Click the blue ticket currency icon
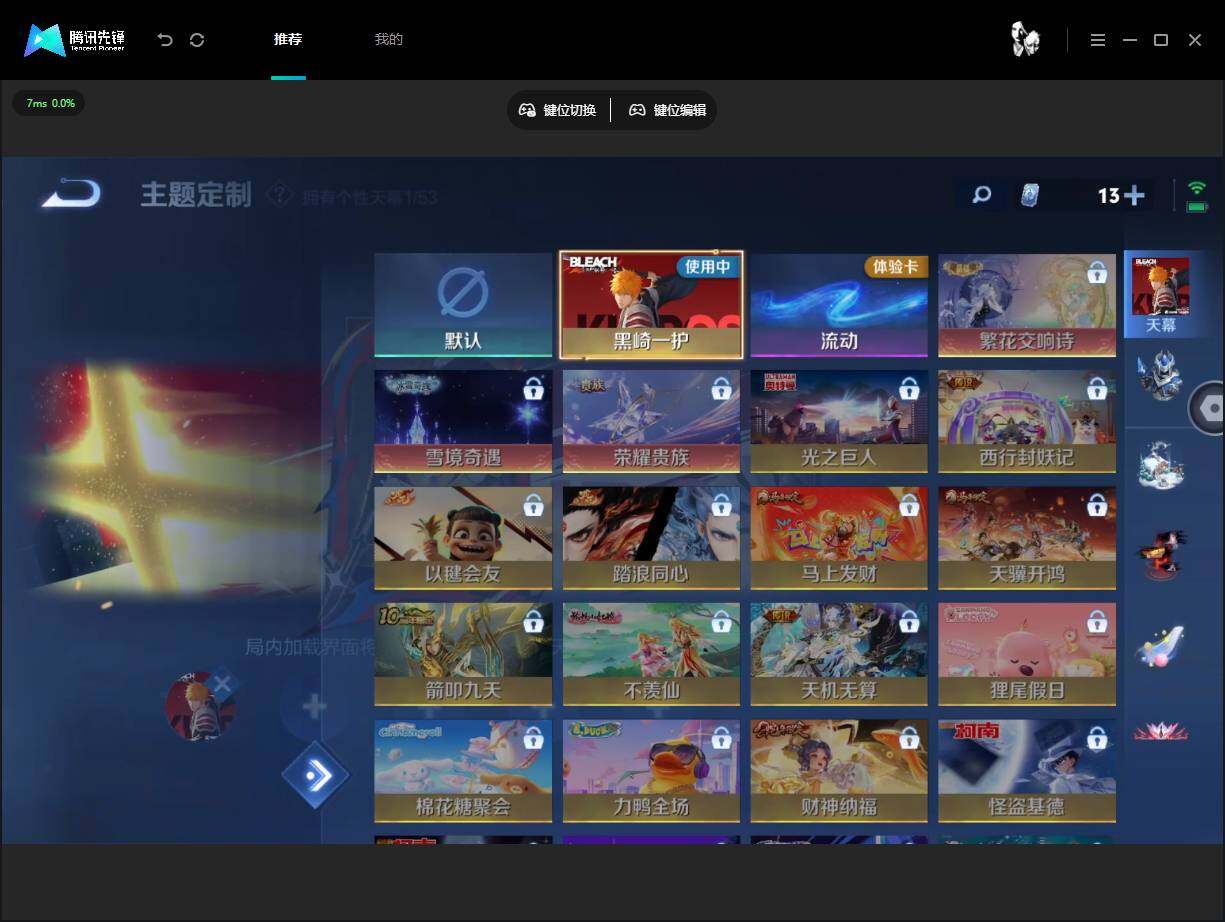 coord(1029,195)
